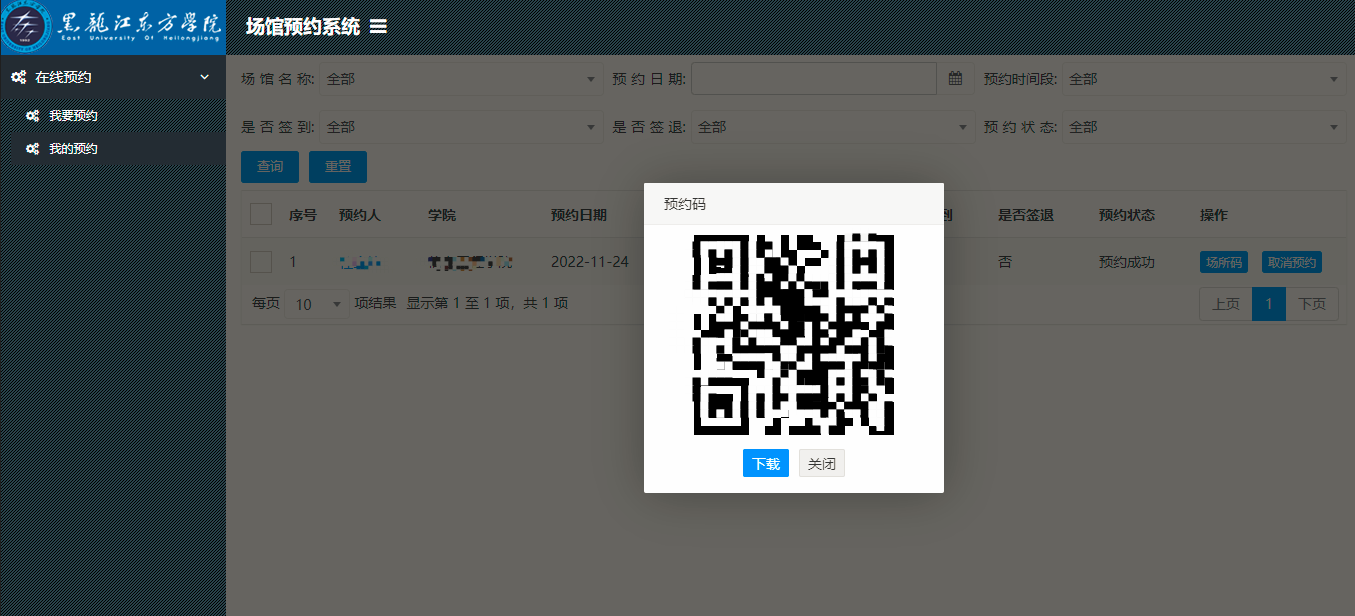Click the 预约状态 column header

pyautogui.click(x=1127, y=215)
